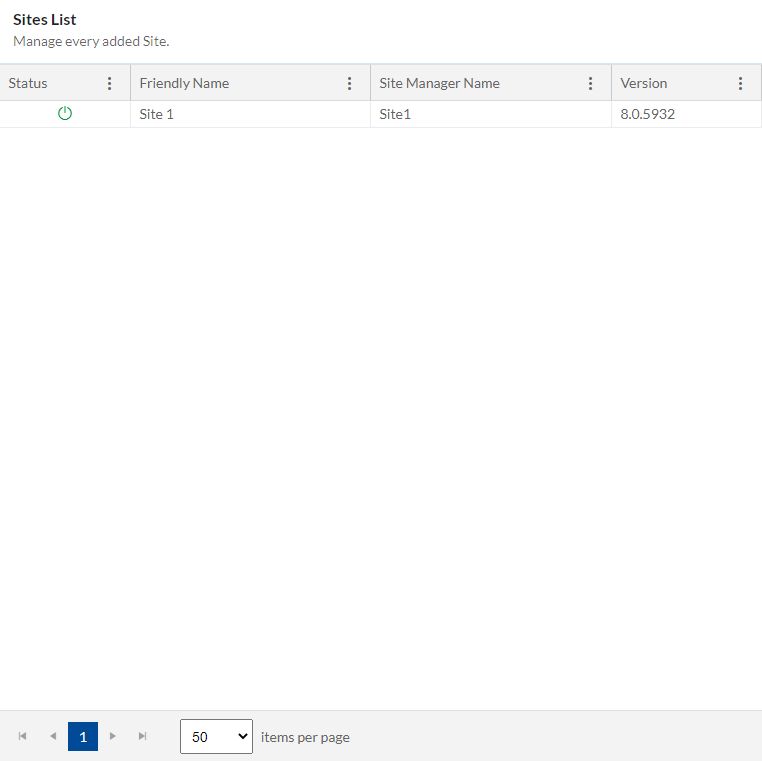Go to the next page
This screenshot has width=762, height=761.
tap(113, 736)
